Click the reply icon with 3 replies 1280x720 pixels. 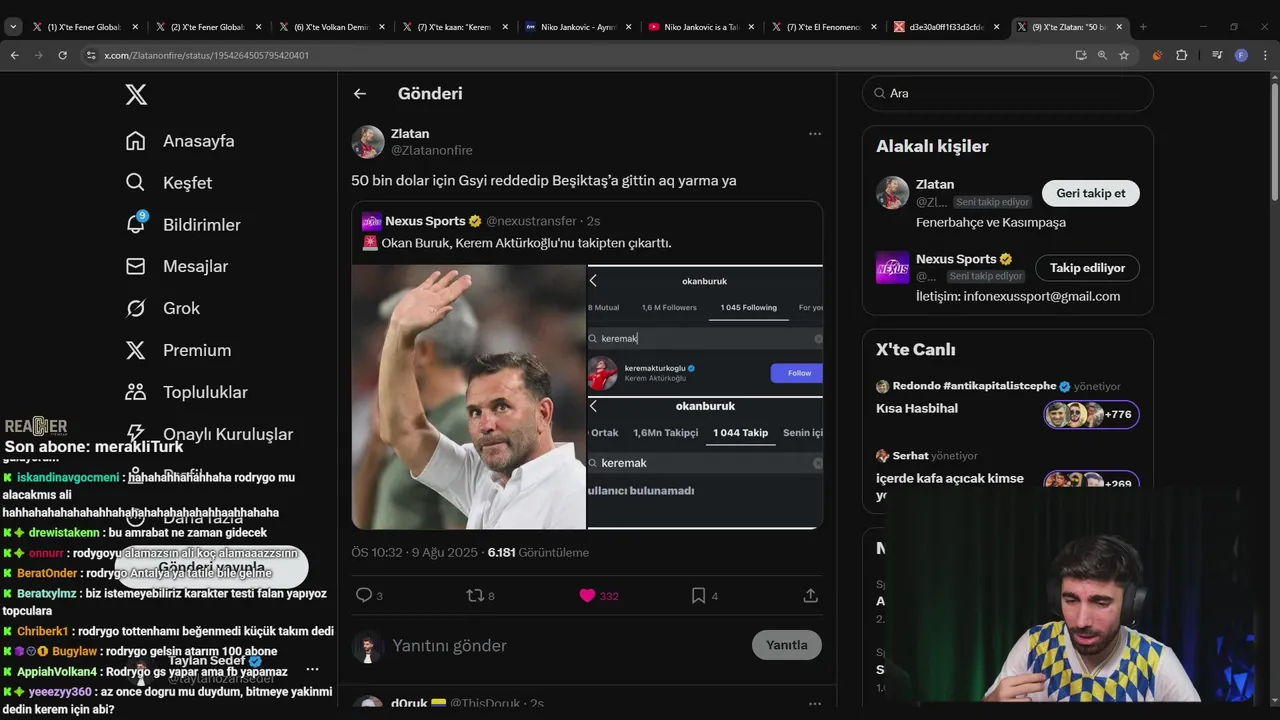pos(364,595)
